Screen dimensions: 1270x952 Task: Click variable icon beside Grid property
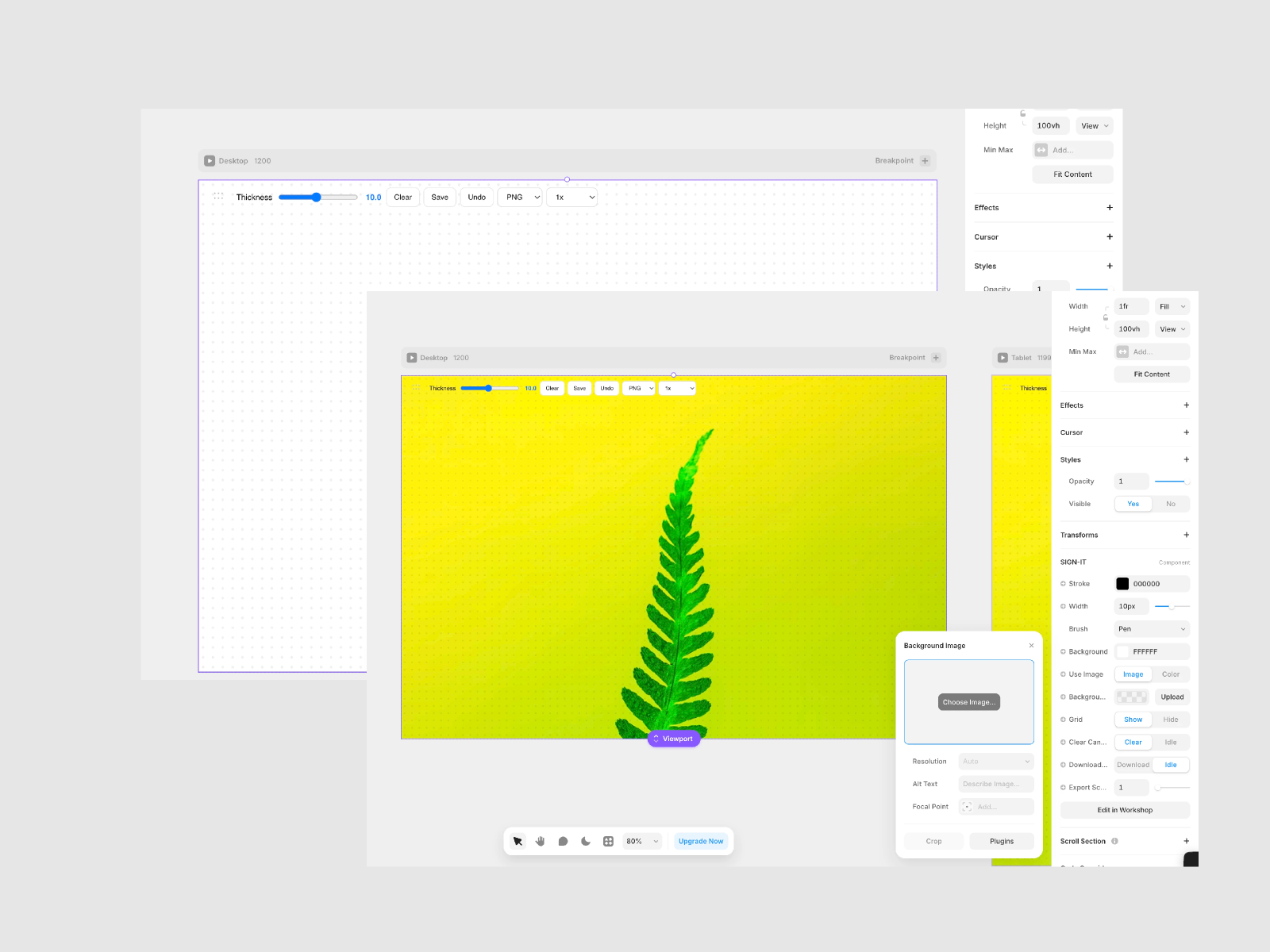coord(1063,720)
